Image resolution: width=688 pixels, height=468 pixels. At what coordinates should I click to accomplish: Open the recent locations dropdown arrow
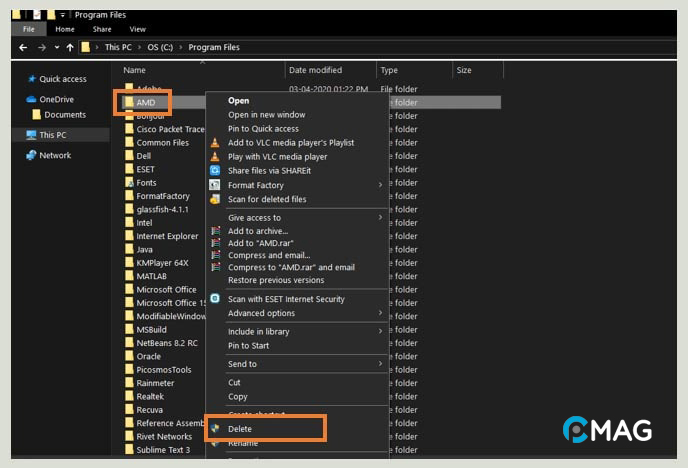(x=57, y=47)
